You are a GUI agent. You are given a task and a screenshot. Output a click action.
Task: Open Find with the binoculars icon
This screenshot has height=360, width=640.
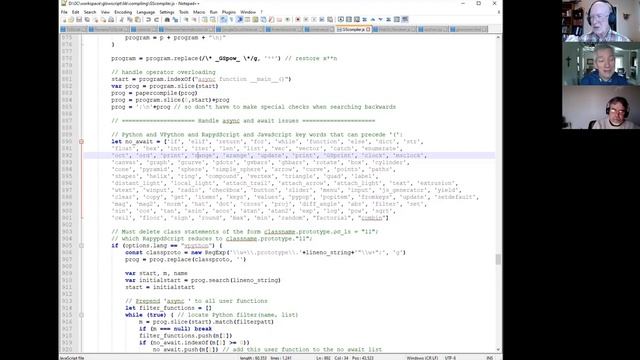167,20
